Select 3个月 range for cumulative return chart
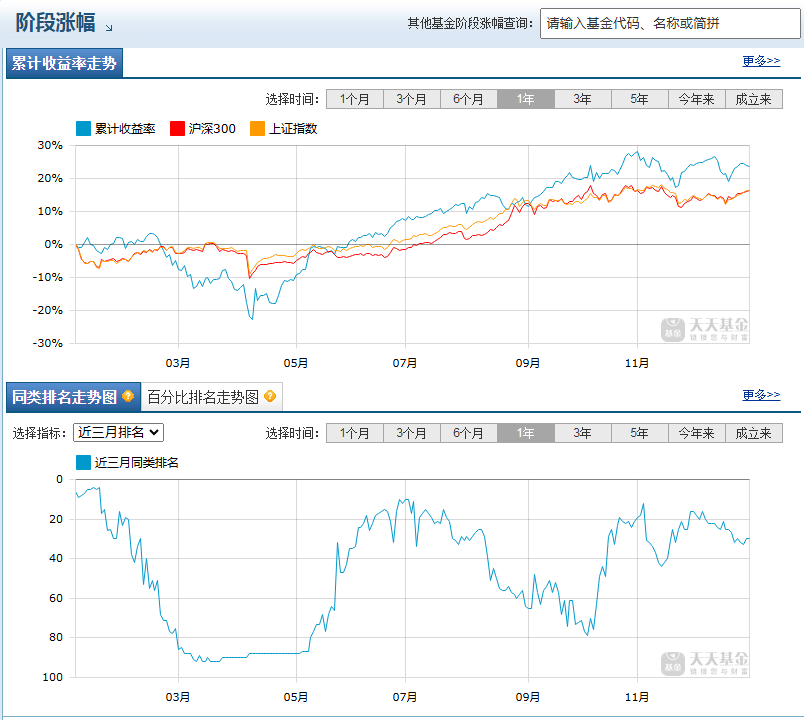 [412, 99]
